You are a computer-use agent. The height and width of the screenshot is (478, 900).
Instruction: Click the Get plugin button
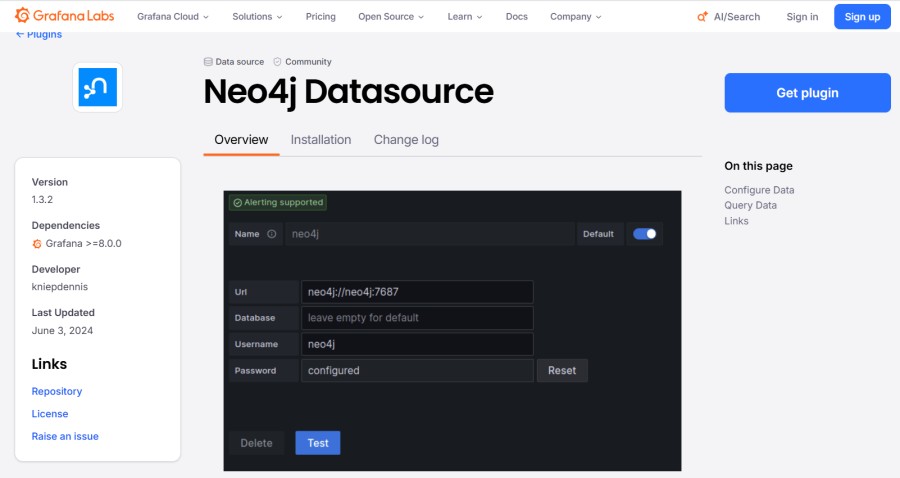[x=808, y=92]
